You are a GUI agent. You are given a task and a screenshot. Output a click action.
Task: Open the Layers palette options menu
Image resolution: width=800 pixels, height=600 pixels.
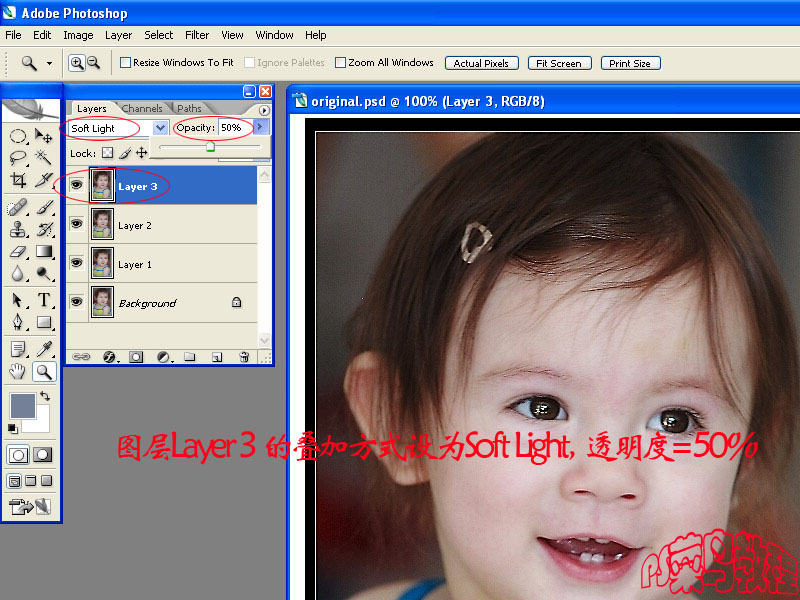click(x=264, y=110)
